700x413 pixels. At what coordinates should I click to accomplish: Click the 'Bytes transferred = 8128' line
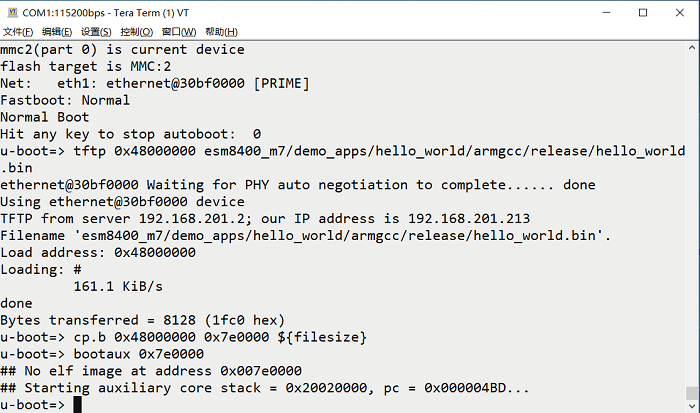[142, 320]
